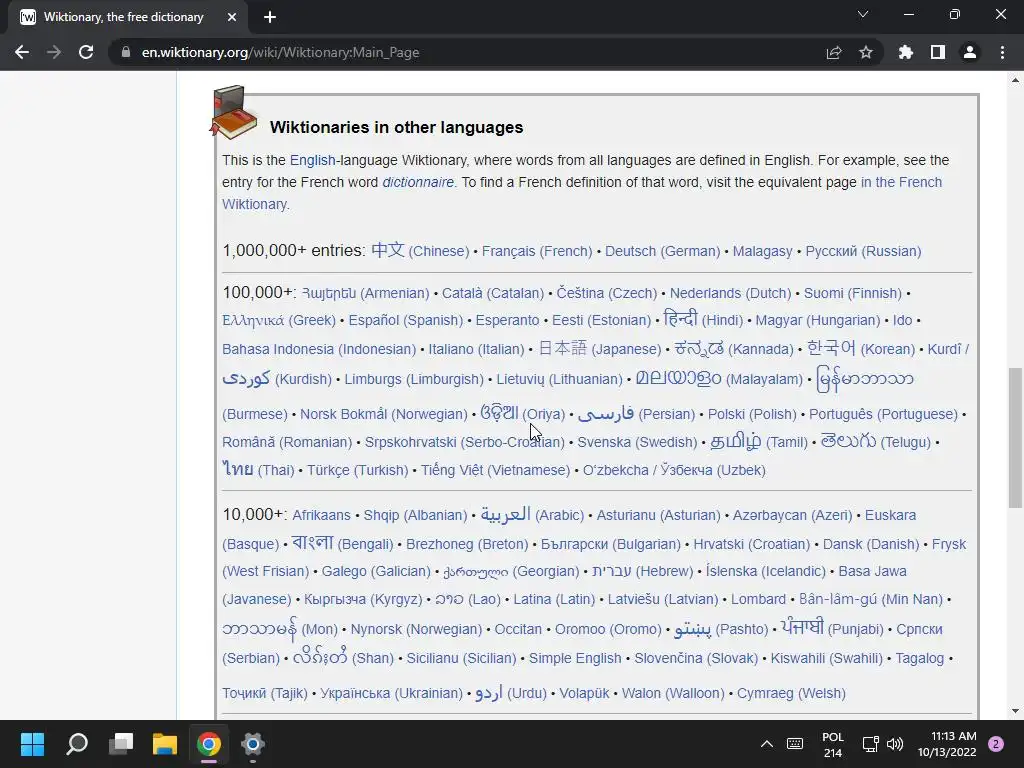The width and height of the screenshot is (1024, 768).
Task: Open the Chrome profile menu
Action: [x=970, y=52]
